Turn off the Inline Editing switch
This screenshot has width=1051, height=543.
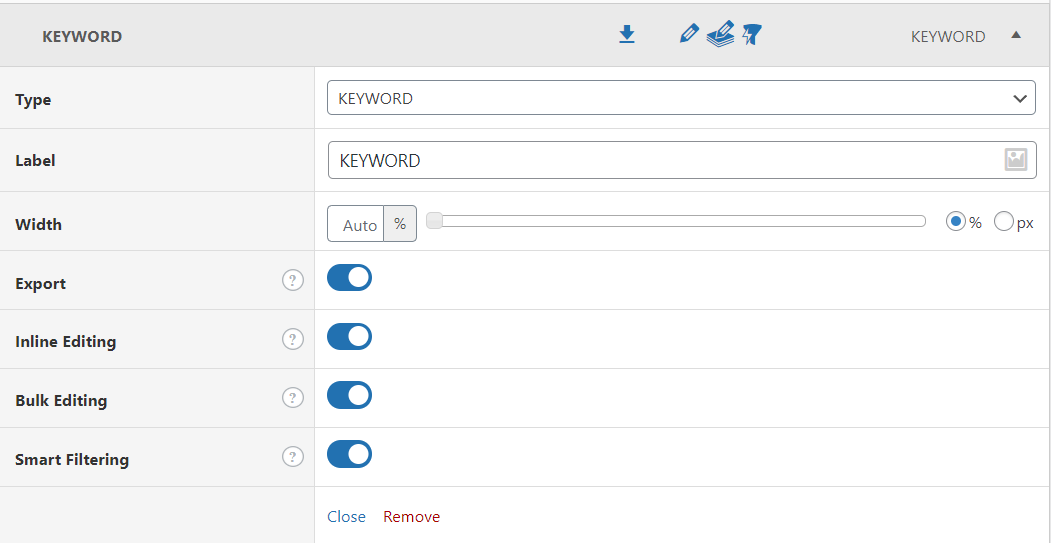point(350,337)
